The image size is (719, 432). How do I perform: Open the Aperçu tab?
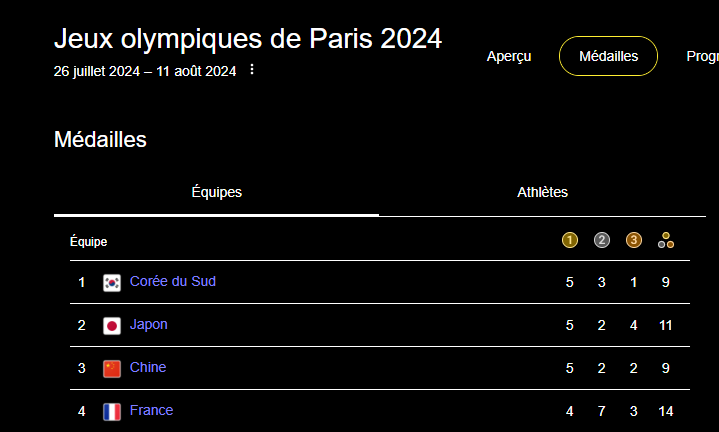(x=509, y=56)
